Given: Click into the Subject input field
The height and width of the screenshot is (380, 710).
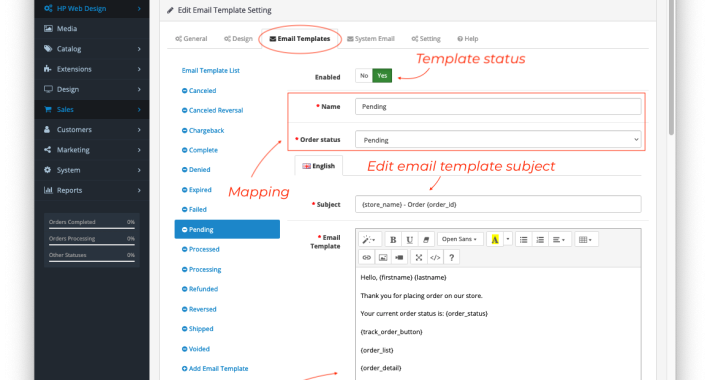Looking at the screenshot, I should click(x=498, y=204).
